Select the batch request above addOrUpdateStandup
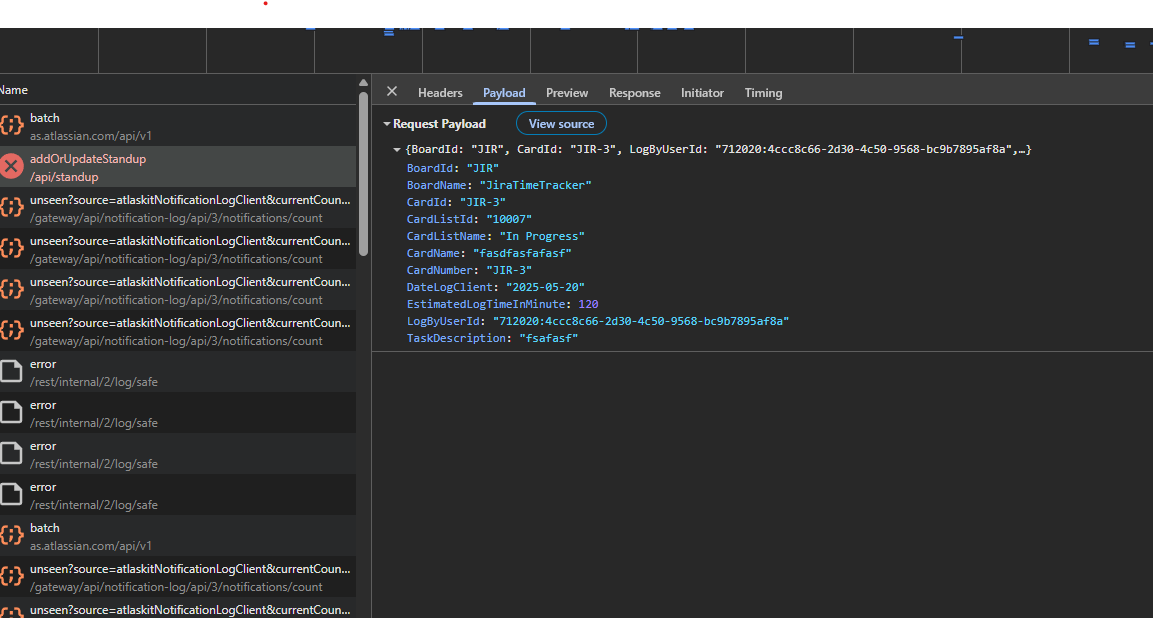This screenshot has width=1153, height=618. point(178,125)
